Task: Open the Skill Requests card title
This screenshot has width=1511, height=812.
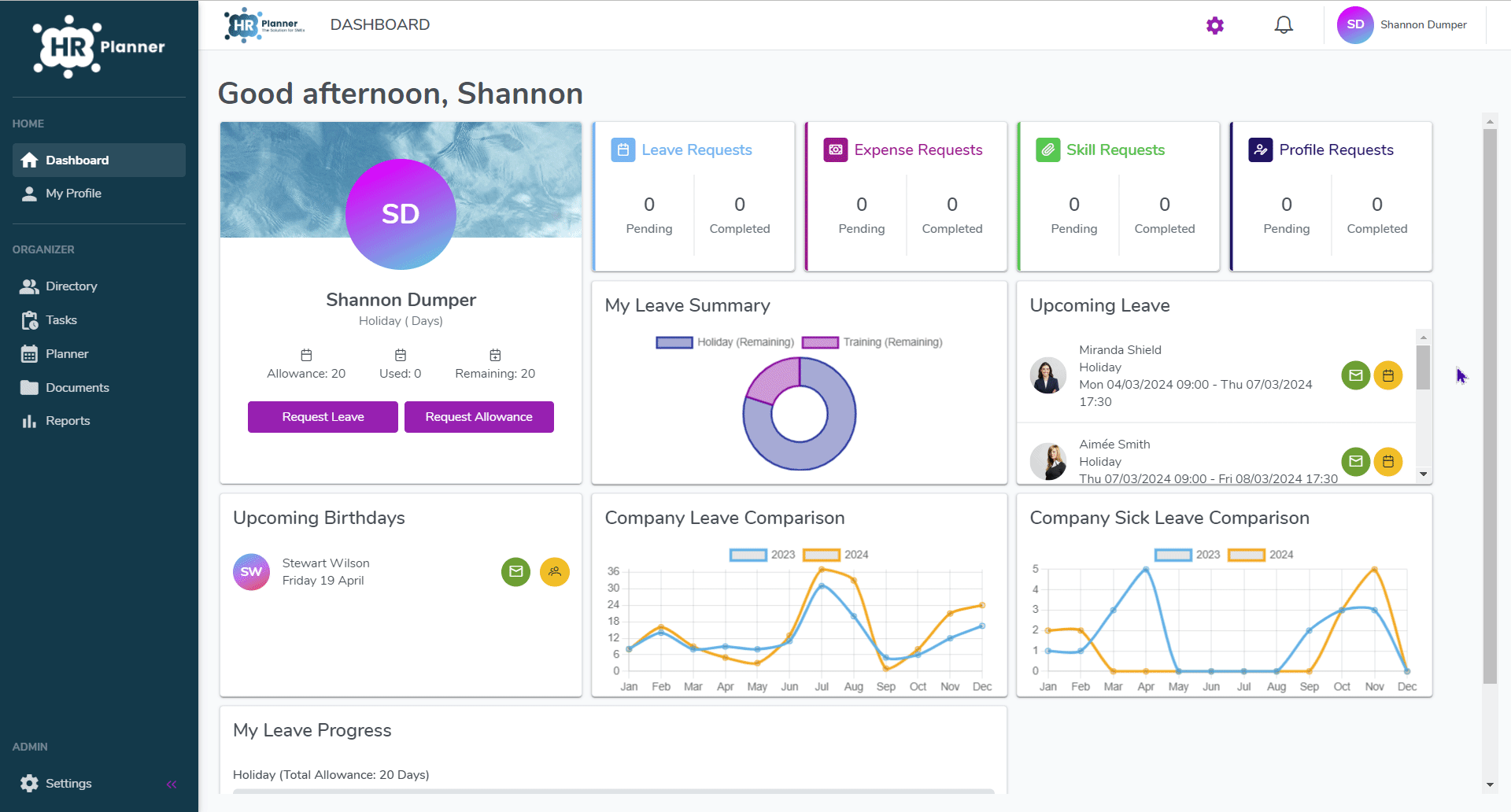Action: tap(1115, 150)
